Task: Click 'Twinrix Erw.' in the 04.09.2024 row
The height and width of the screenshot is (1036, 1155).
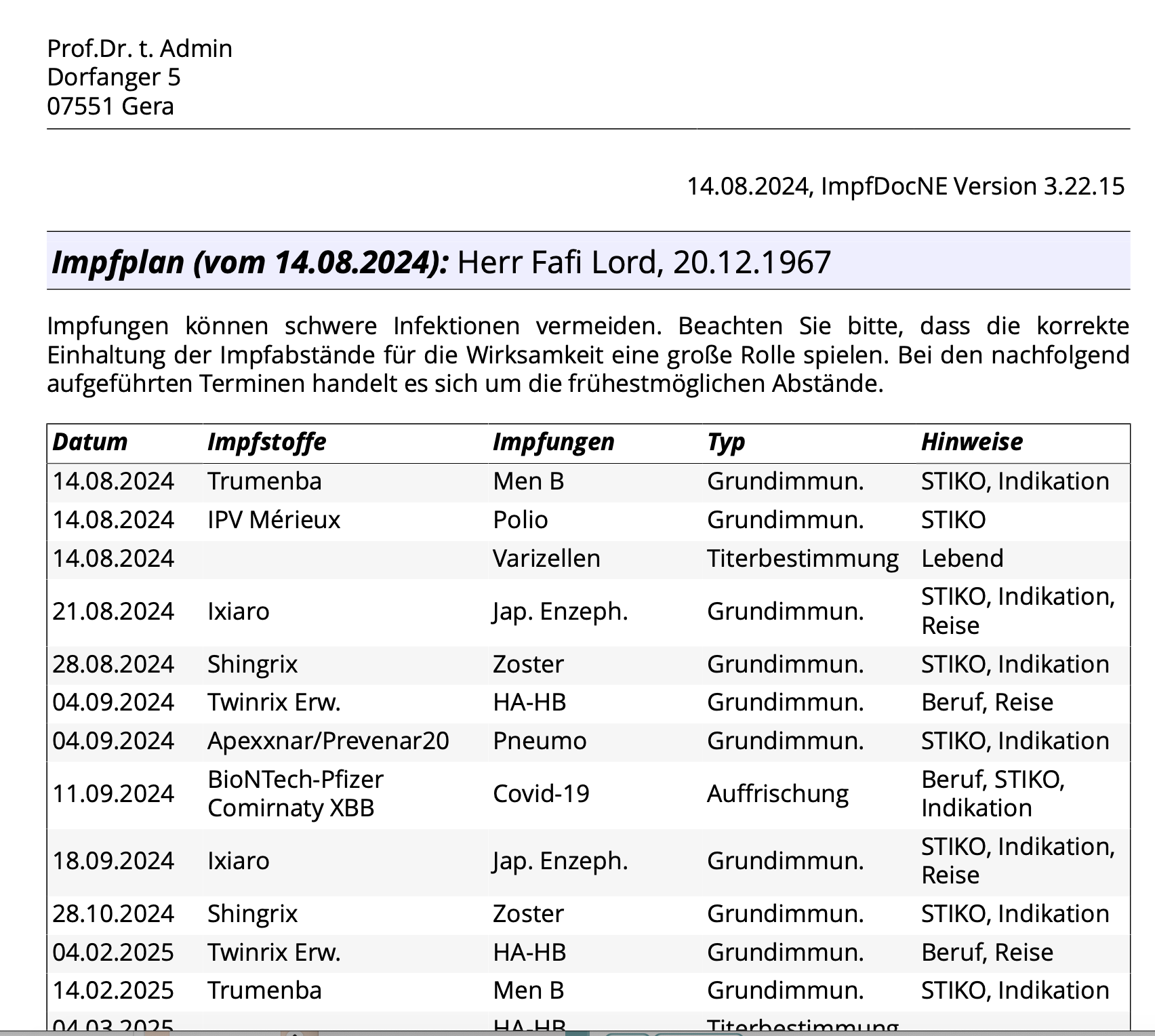Action: coord(274,702)
